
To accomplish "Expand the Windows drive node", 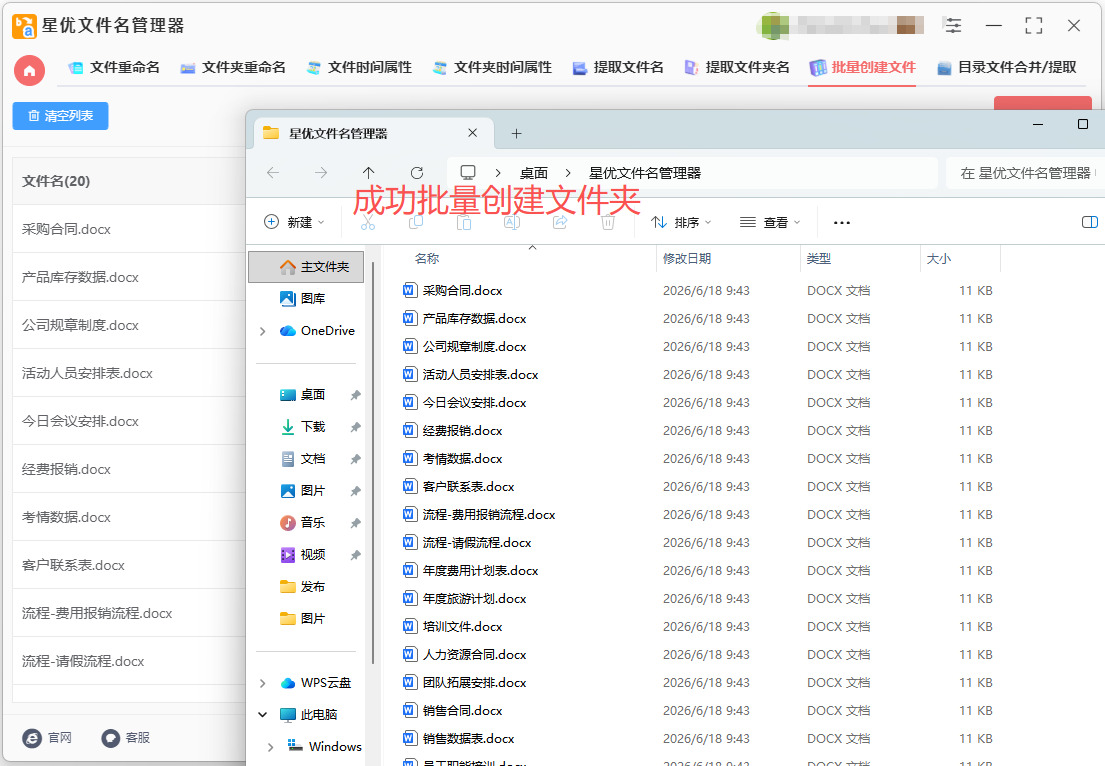I will 271,747.
